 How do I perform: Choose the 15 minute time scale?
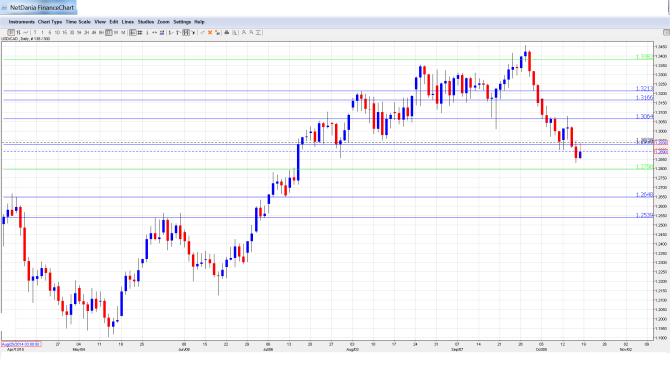pyautogui.click(x=65, y=32)
